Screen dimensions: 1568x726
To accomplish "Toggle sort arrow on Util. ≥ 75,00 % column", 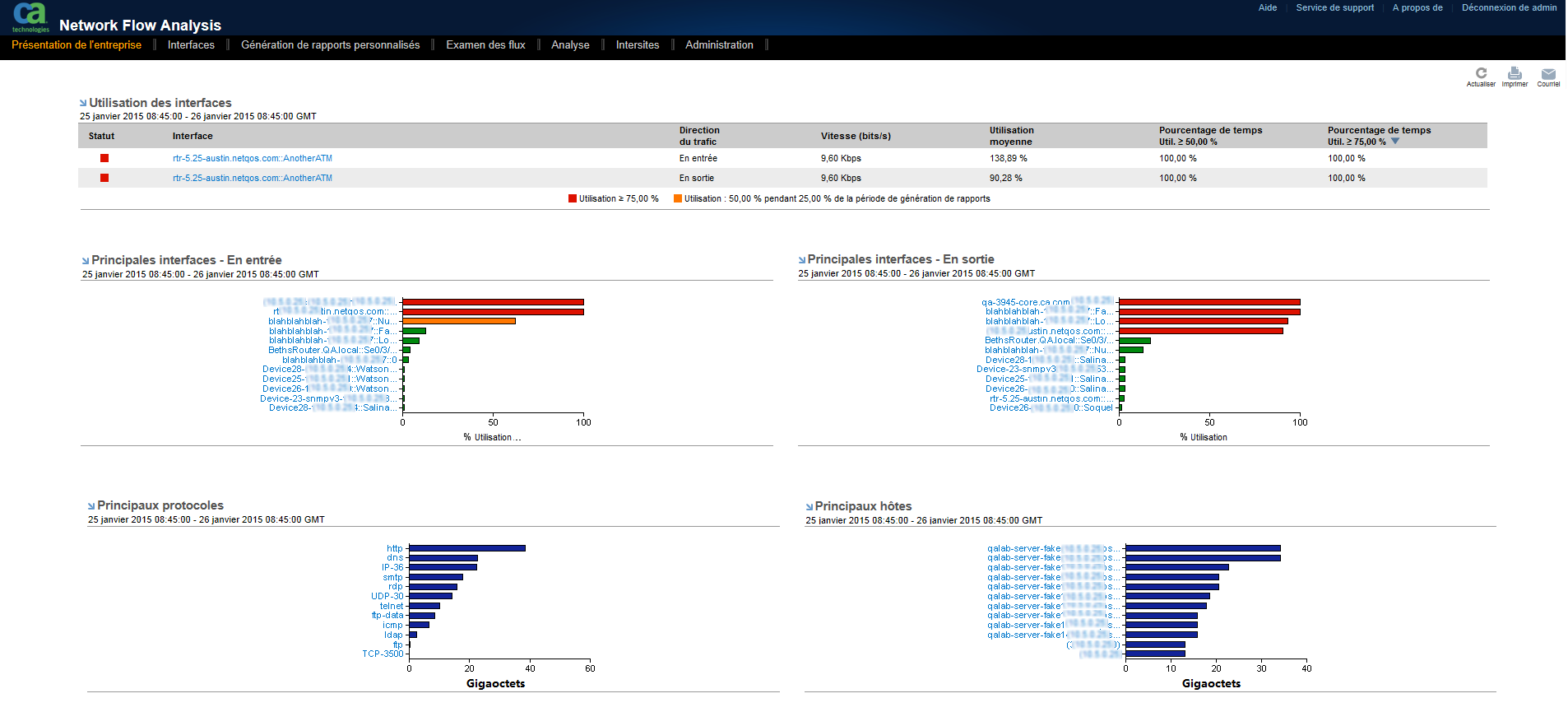I will coord(1395,142).
